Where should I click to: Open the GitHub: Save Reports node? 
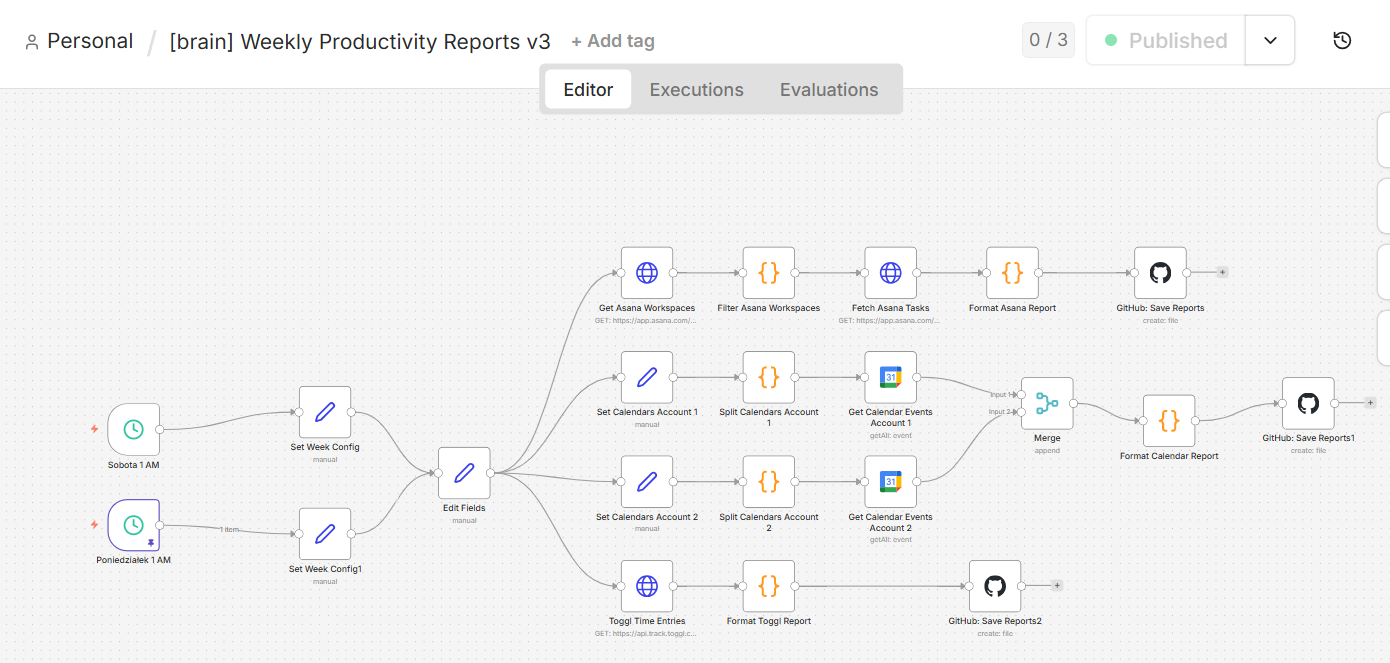(x=1160, y=273)
